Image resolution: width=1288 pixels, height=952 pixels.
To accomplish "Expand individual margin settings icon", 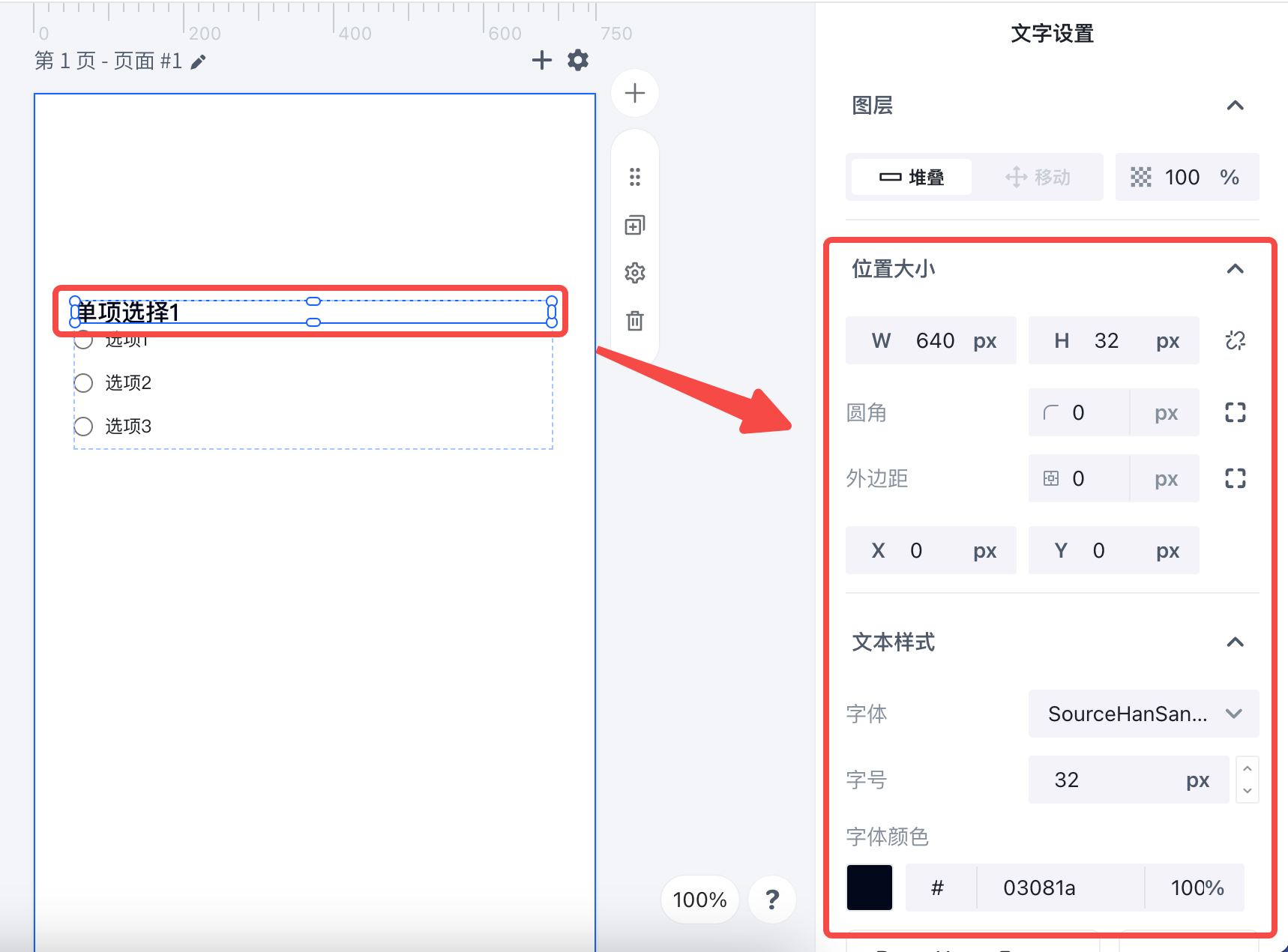I will tap(1236, 478).
